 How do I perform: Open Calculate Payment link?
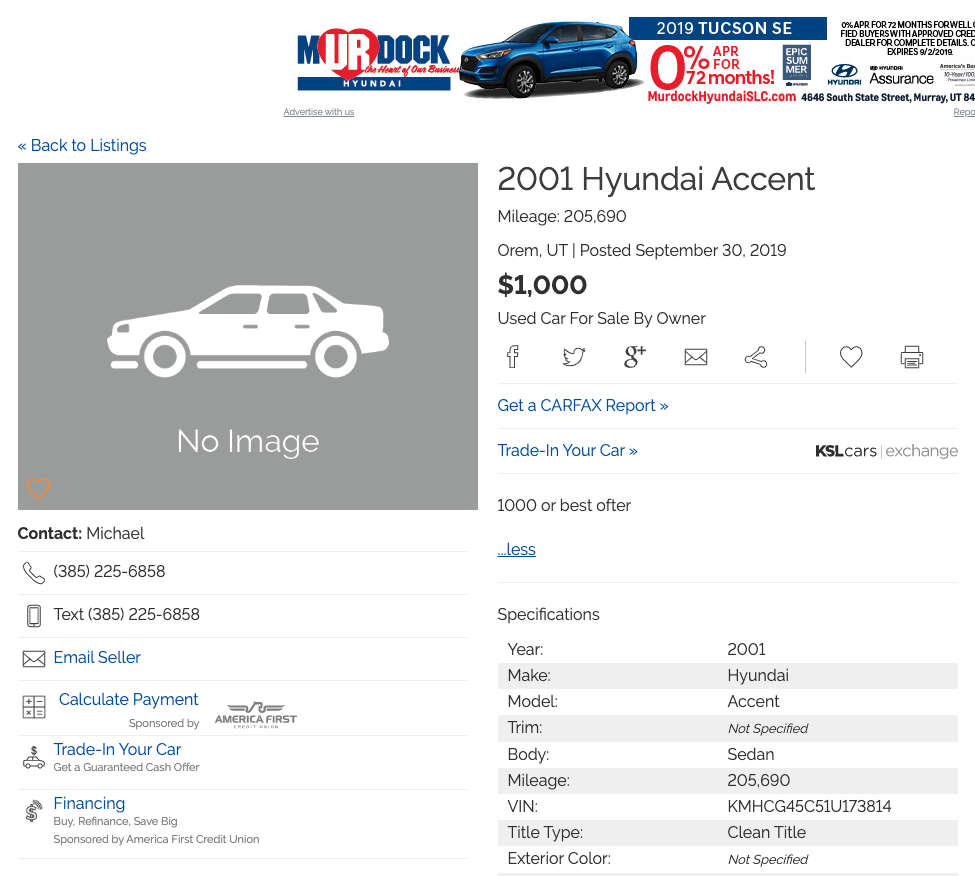pyautogui.click(x=128, y=699)
